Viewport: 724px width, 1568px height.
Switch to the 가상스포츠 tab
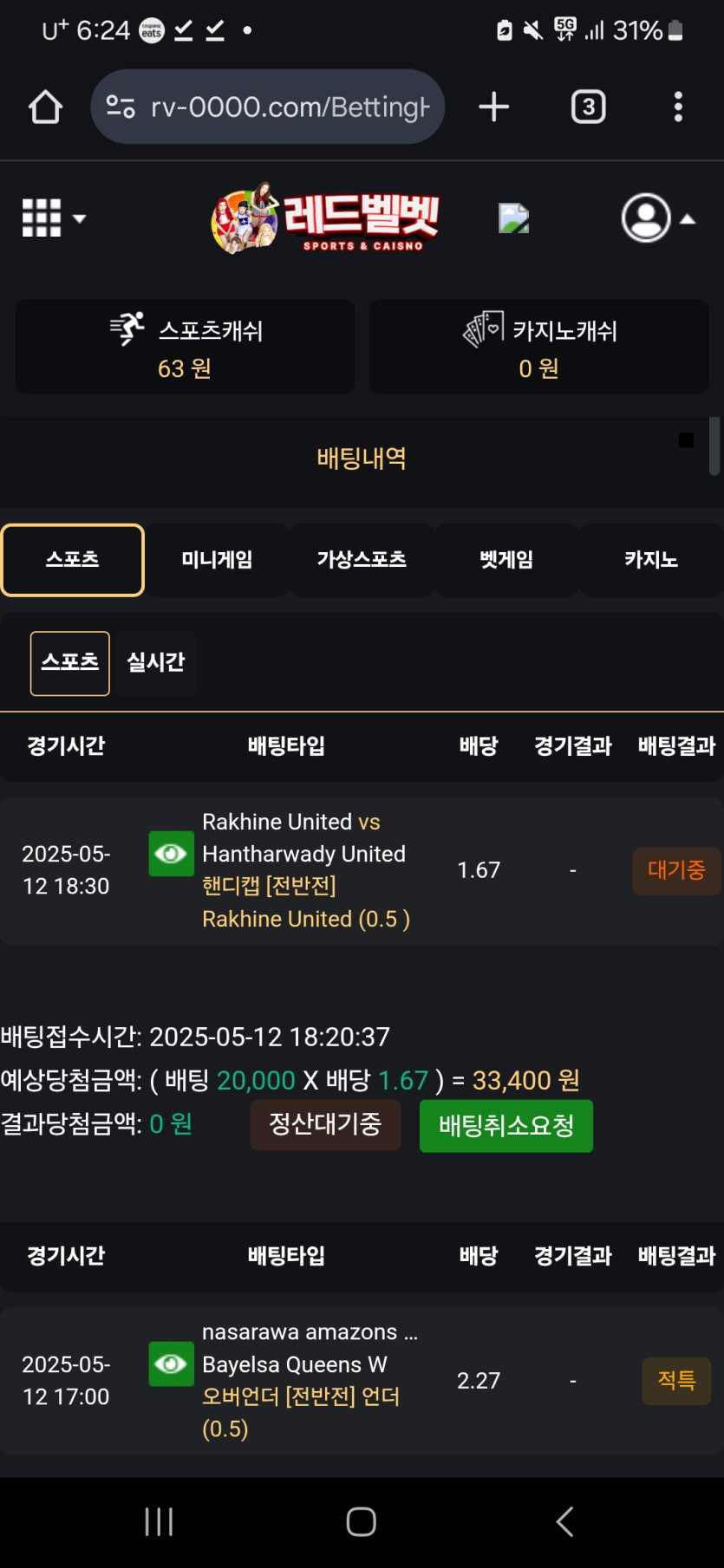coord(362,560)
